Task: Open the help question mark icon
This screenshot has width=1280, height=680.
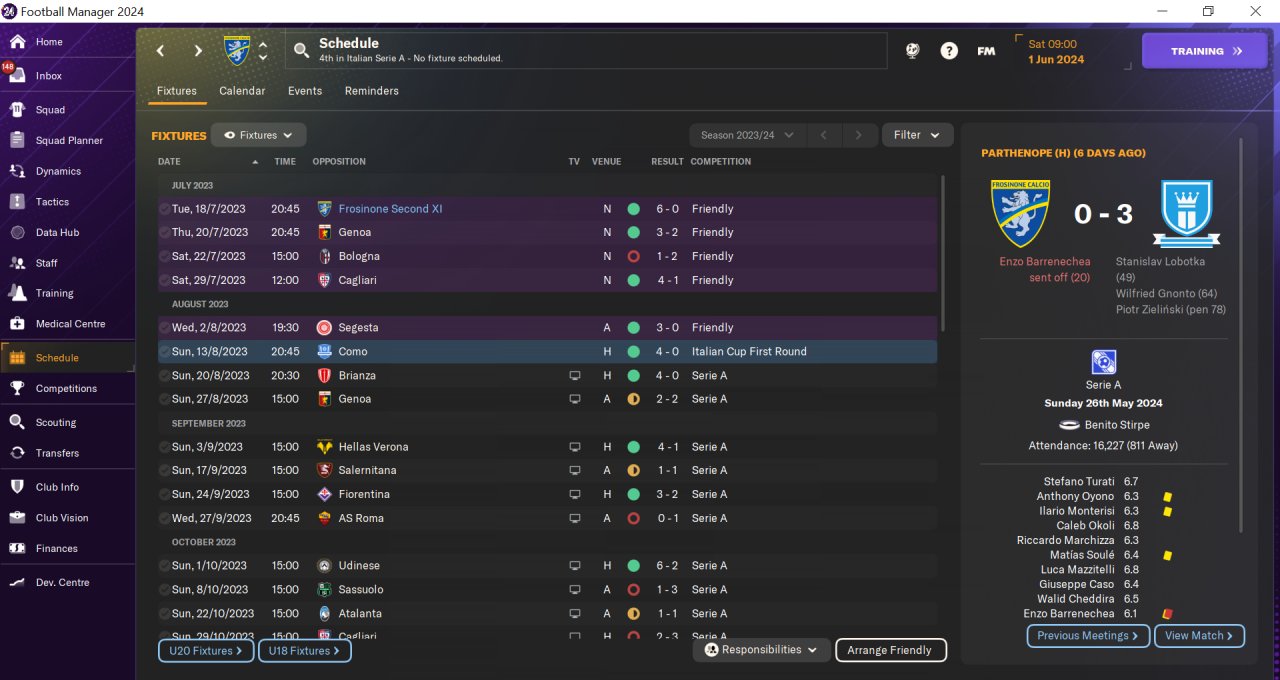Action: click(949, 51)
